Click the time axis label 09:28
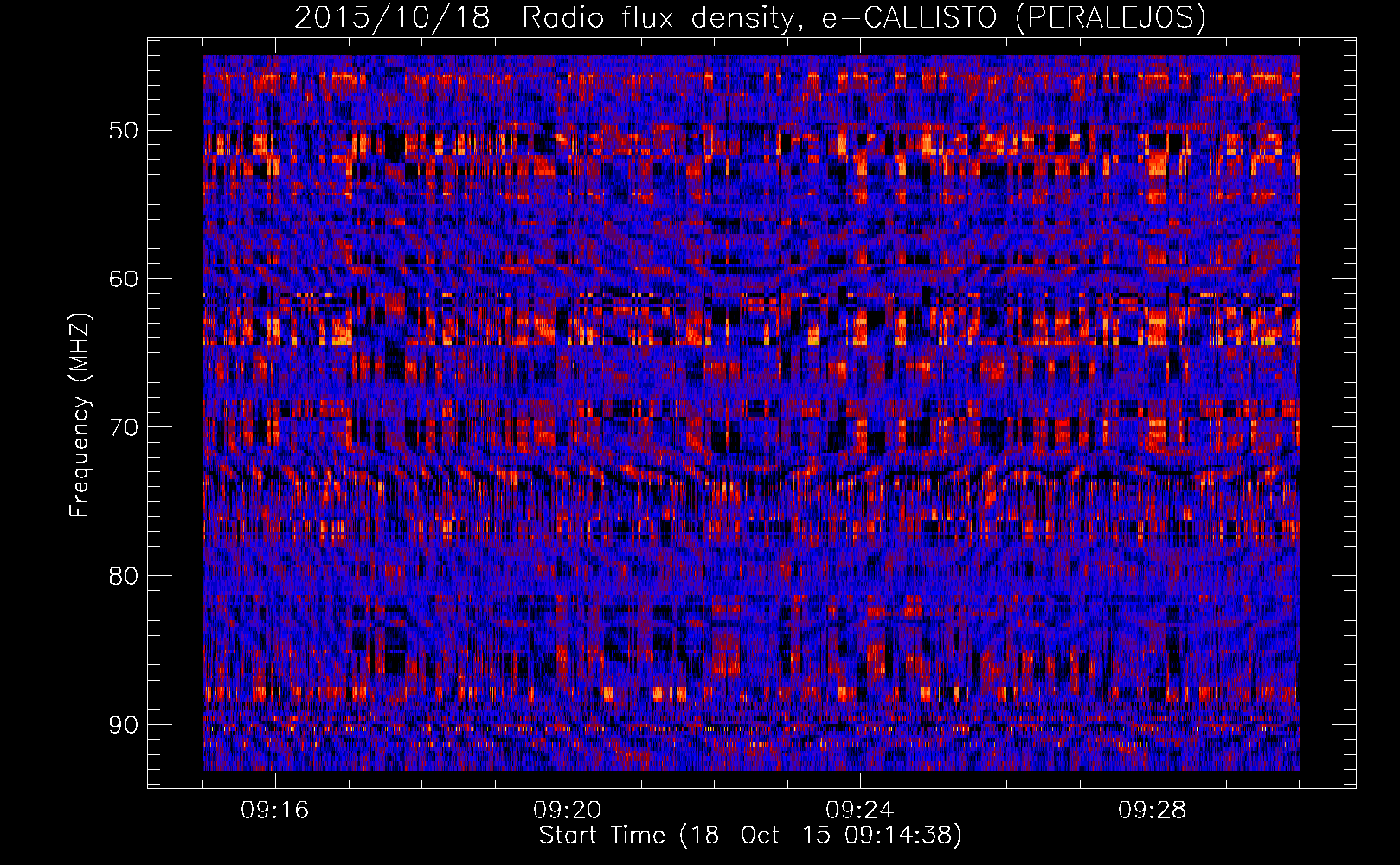The width and height of the screenshot is (1400, 865). pyautogui.click(x=1153, y=811)
